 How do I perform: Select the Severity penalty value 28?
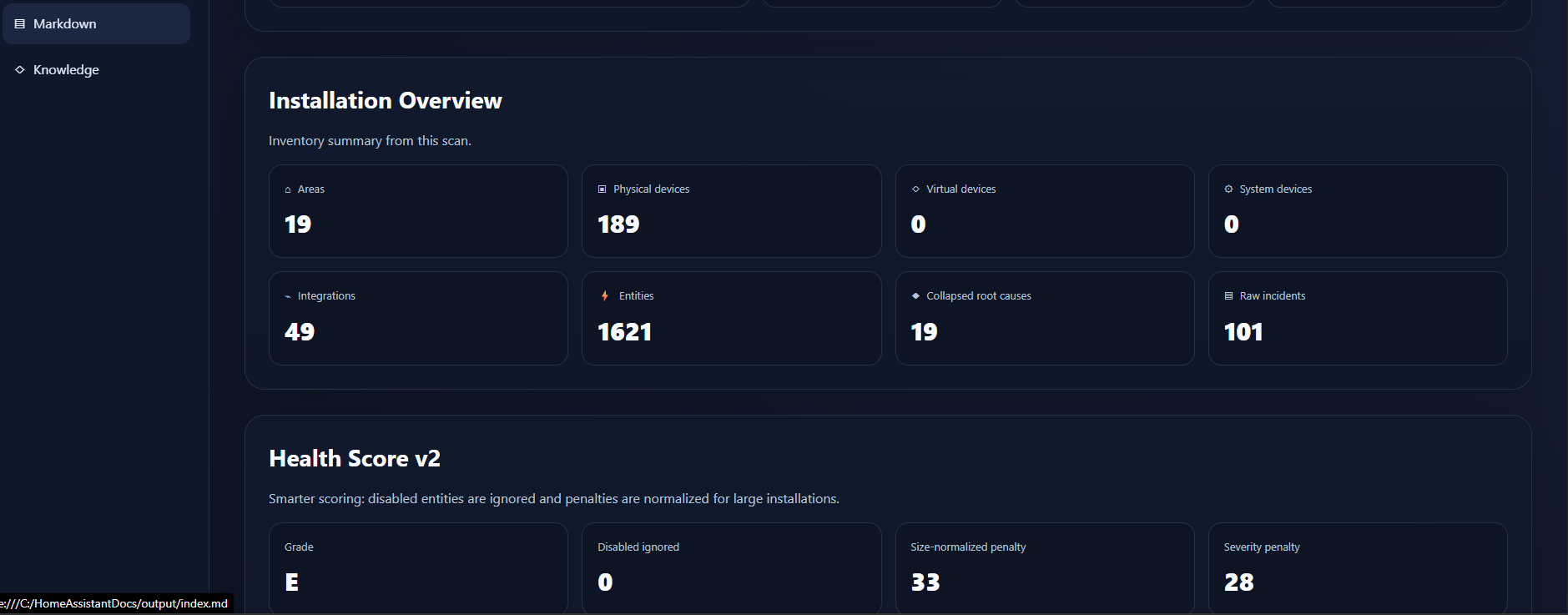[1239, 582]
